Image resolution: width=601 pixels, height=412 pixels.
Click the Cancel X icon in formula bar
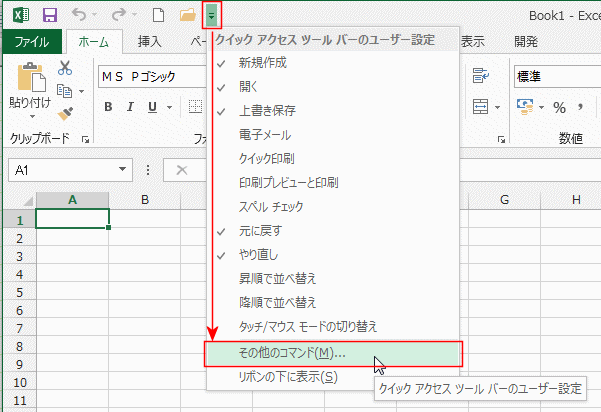coord(182,170)
